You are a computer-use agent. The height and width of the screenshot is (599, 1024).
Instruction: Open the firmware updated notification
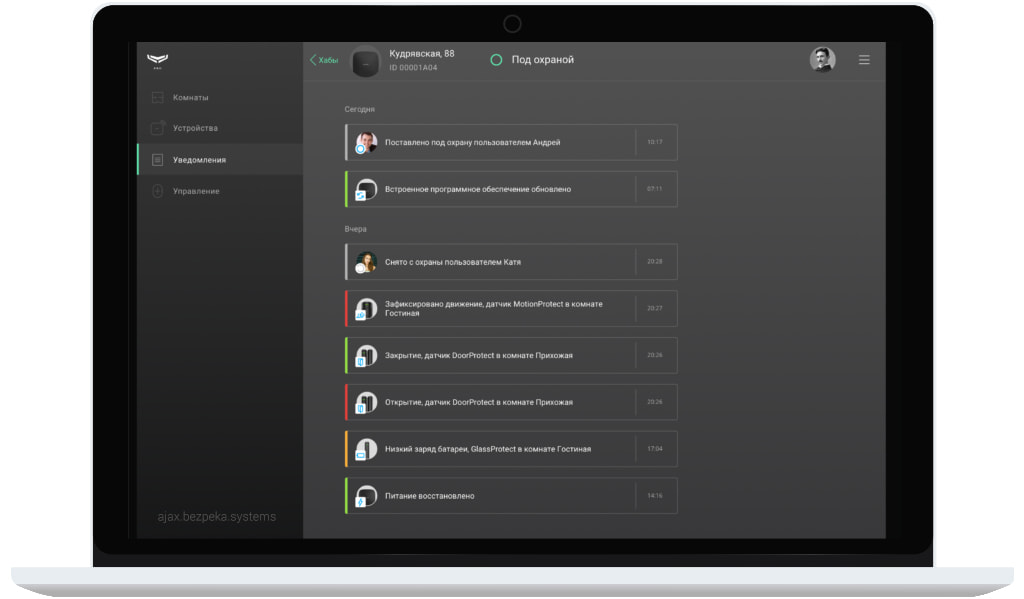point(511,189)
